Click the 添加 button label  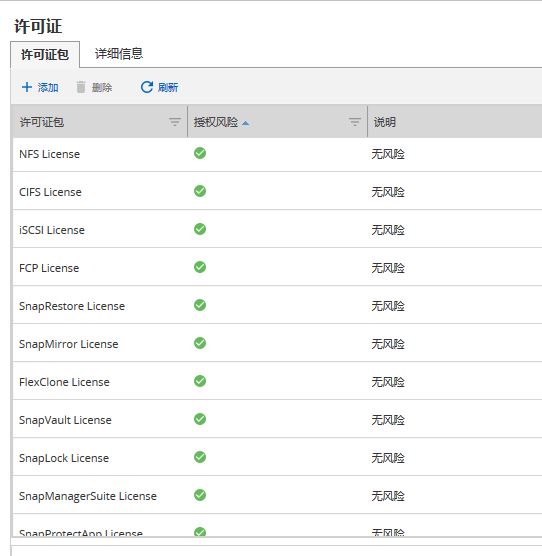(48, 87)
